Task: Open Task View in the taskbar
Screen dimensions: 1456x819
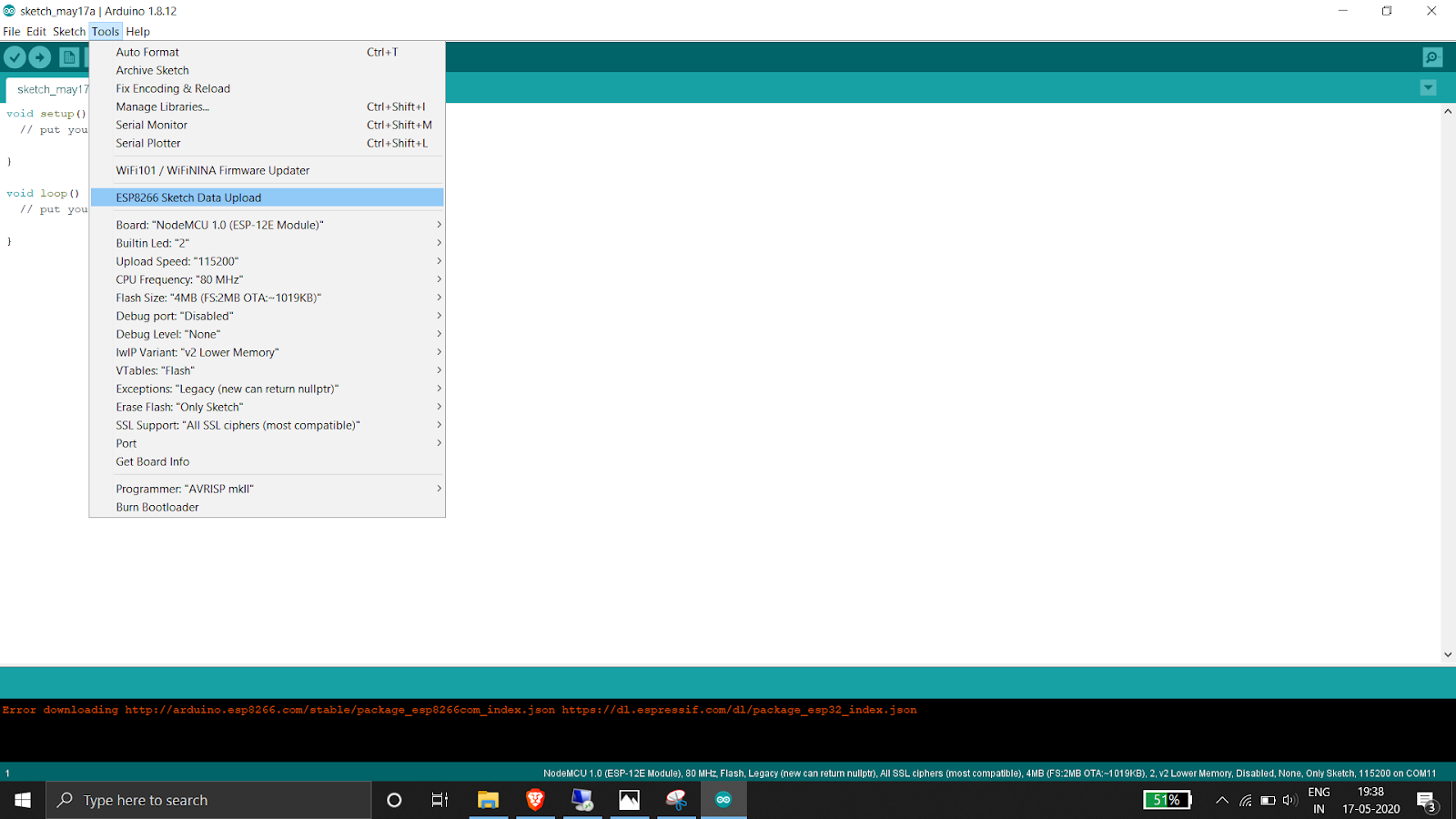Action: click(440, 800)
